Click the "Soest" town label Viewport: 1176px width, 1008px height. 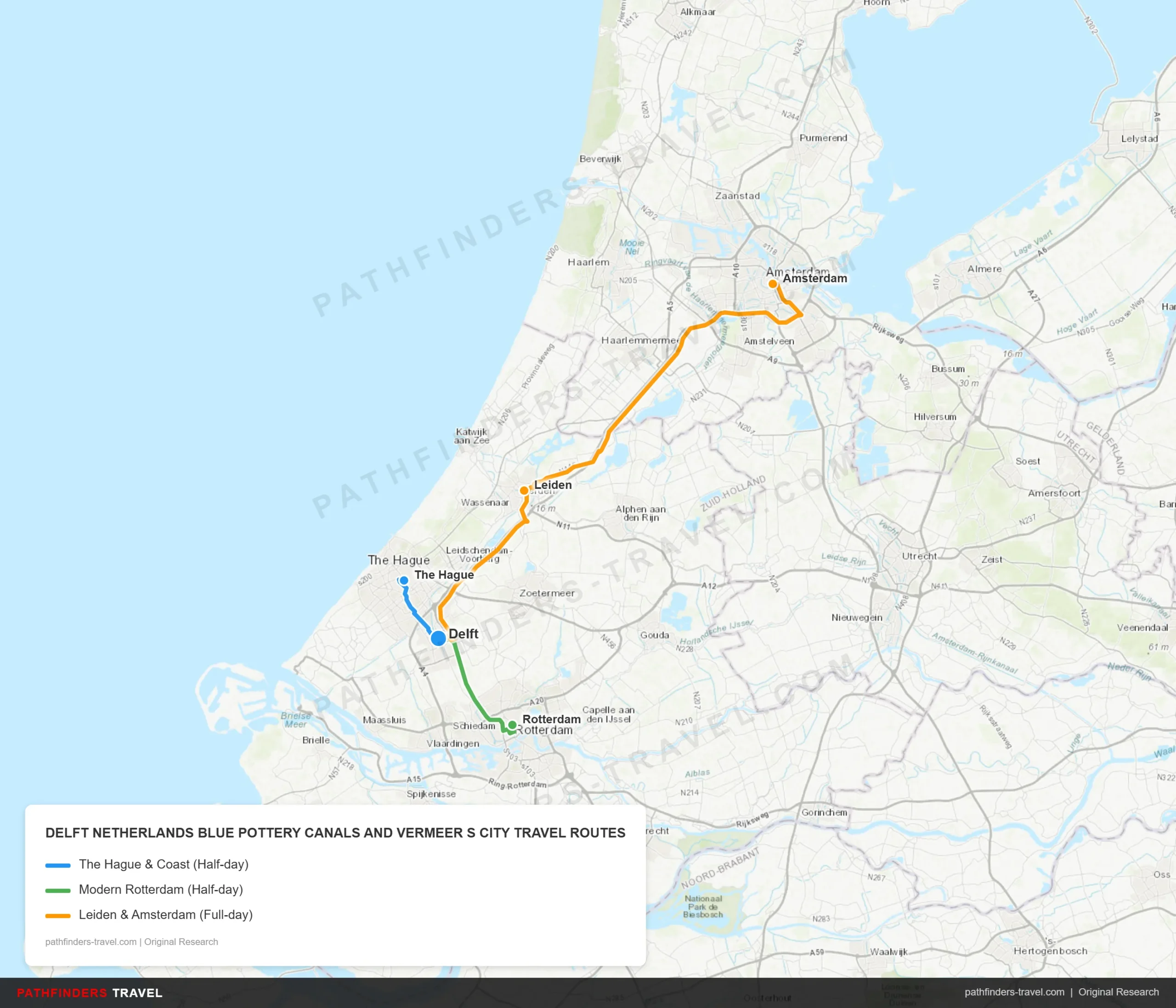tap(1028, 461)
